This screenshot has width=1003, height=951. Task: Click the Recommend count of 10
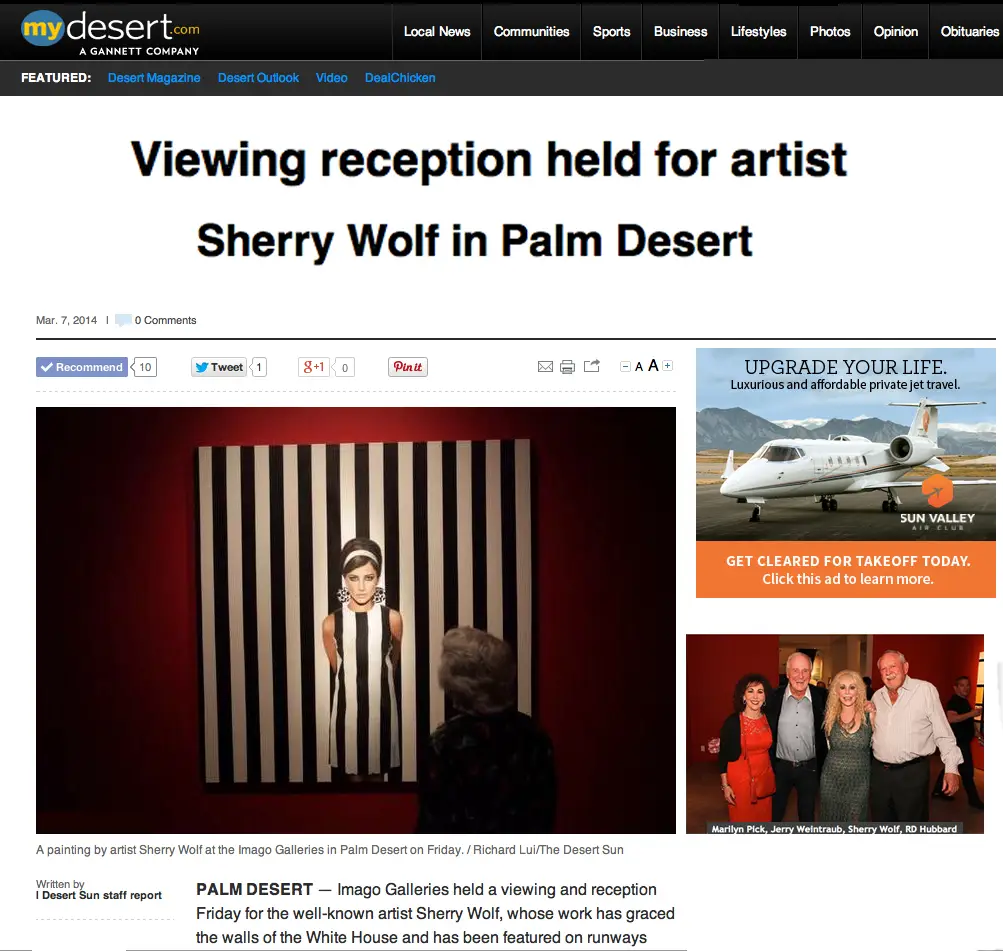tap(145, 367)
